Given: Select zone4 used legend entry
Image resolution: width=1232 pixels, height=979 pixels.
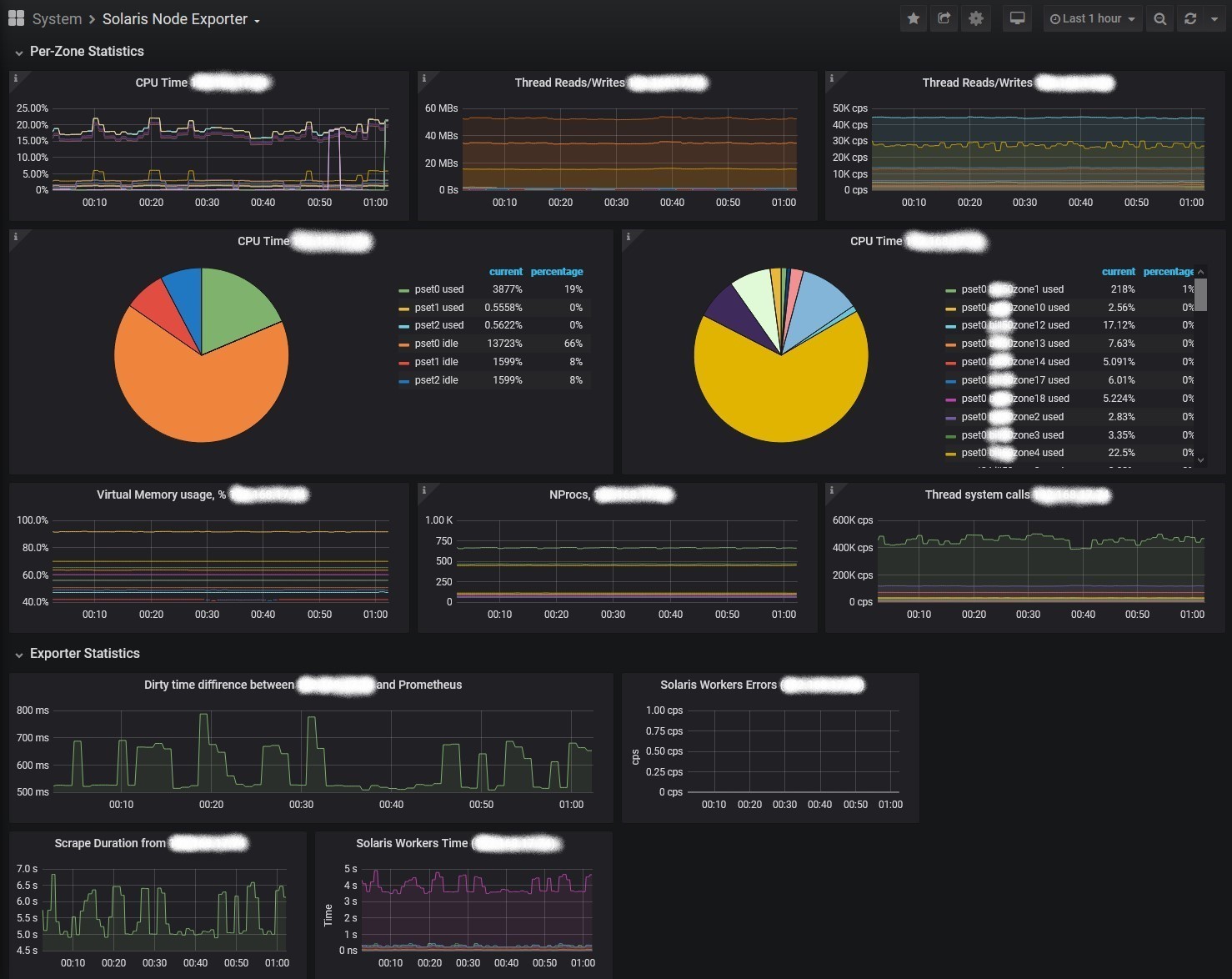Looking at the screenshot, I should 1012,453.
